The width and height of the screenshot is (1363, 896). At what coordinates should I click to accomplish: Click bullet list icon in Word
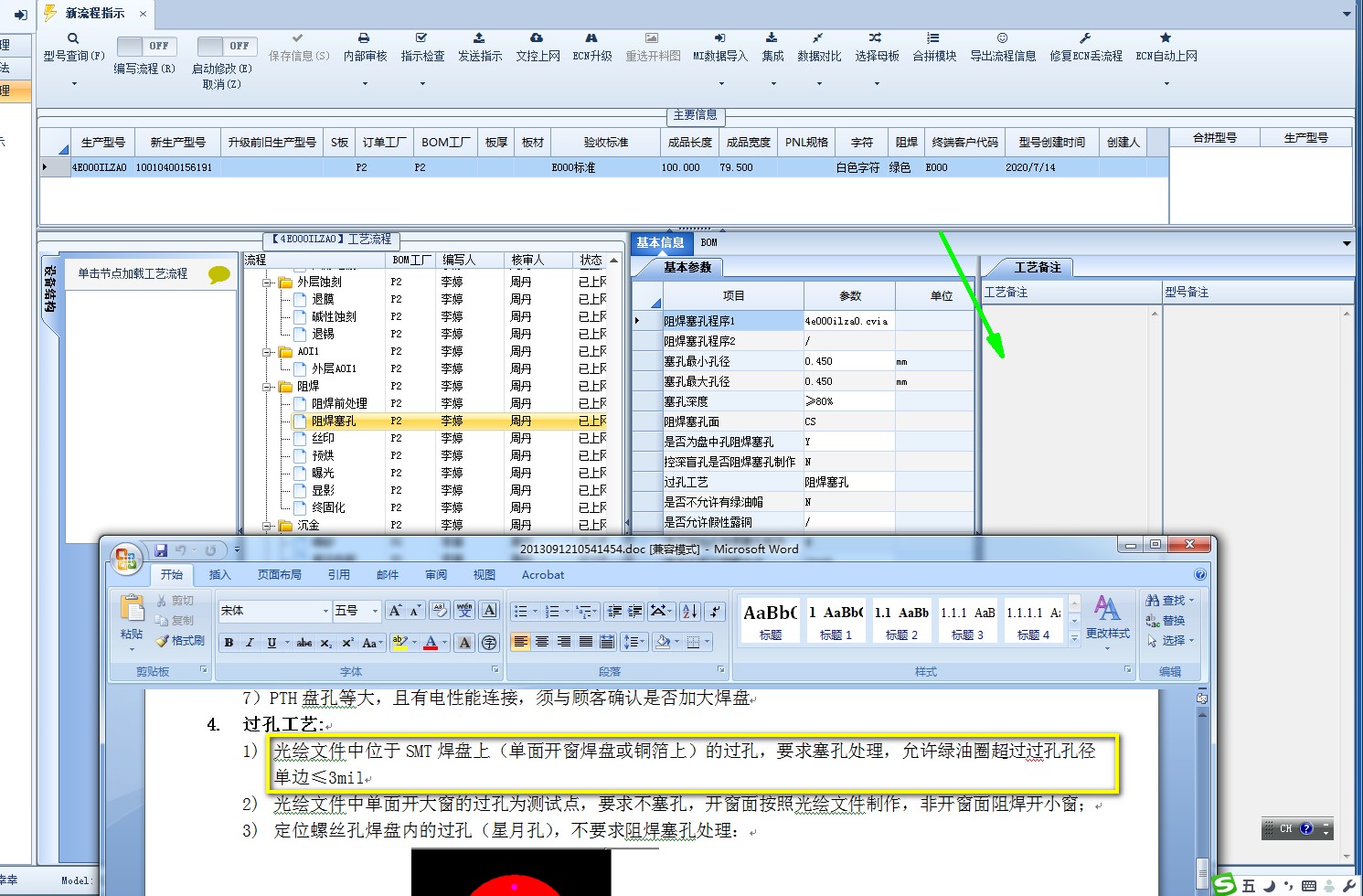tap(520, 611)
